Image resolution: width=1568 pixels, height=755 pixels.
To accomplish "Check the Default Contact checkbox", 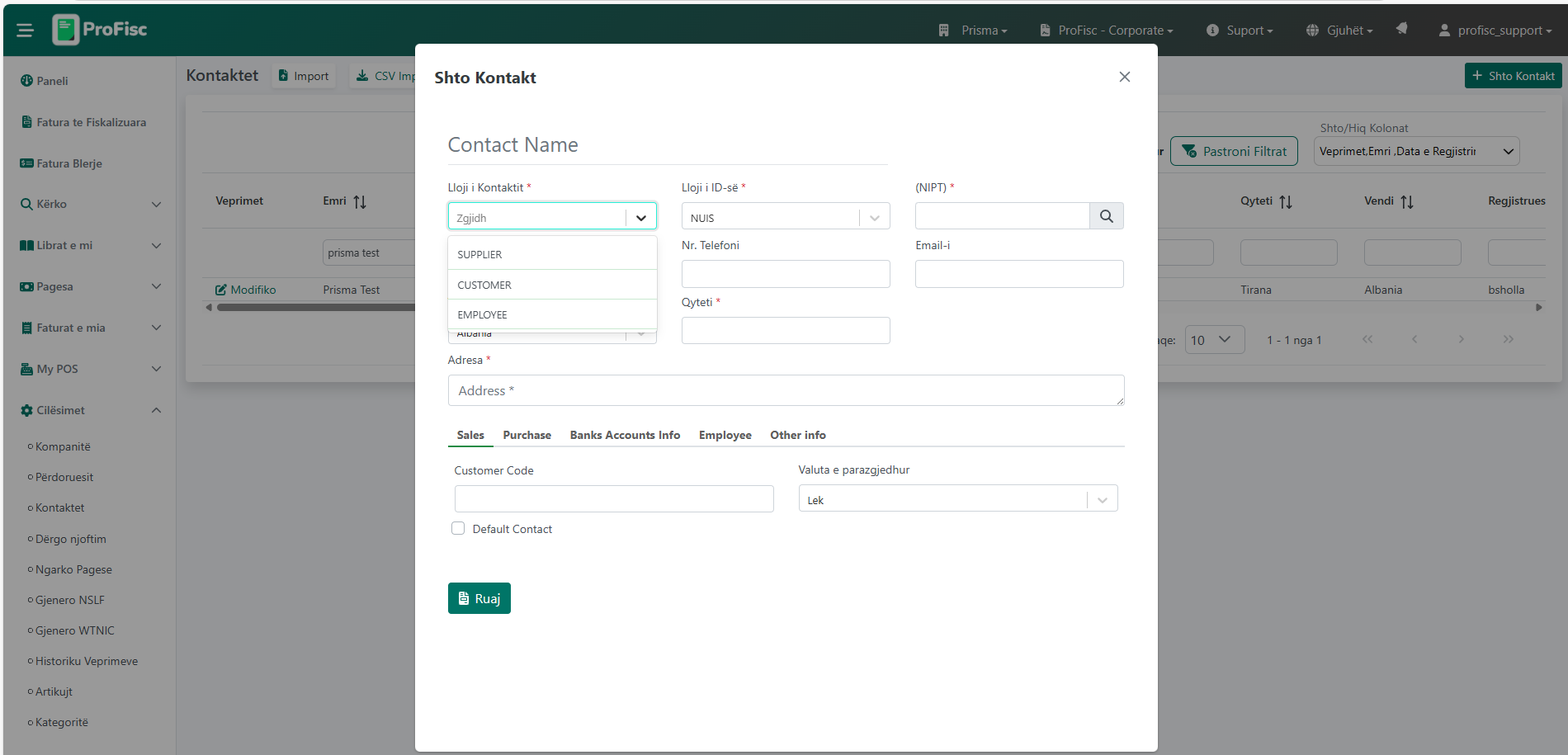I will tap(458, 529).
